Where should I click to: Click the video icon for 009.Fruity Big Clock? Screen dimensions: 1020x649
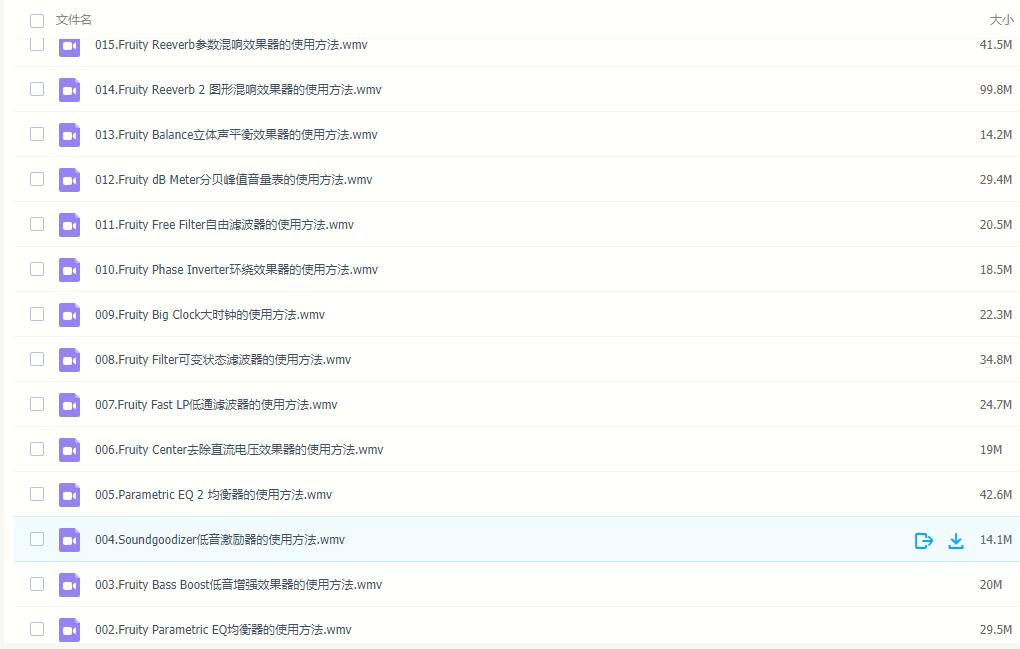pos(70,315)
